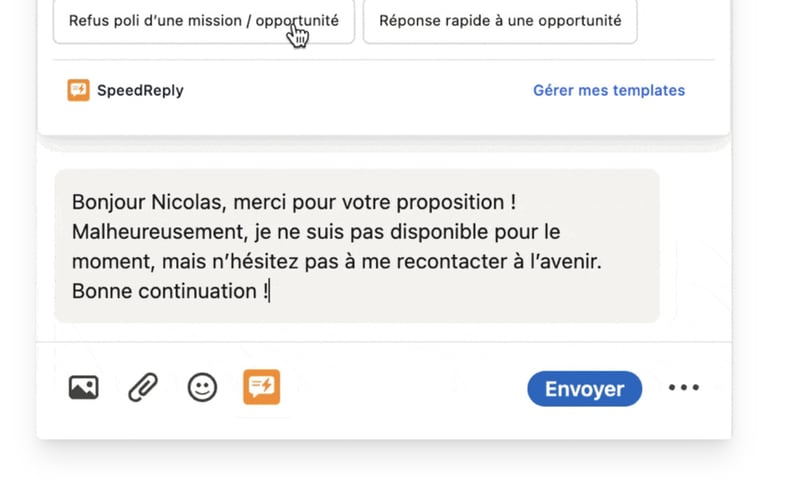Click on 'Bonne continuation !' in the draft
The height and width of the screenshot is (481, 800).
pyautogui.click(x=169, y=292)
